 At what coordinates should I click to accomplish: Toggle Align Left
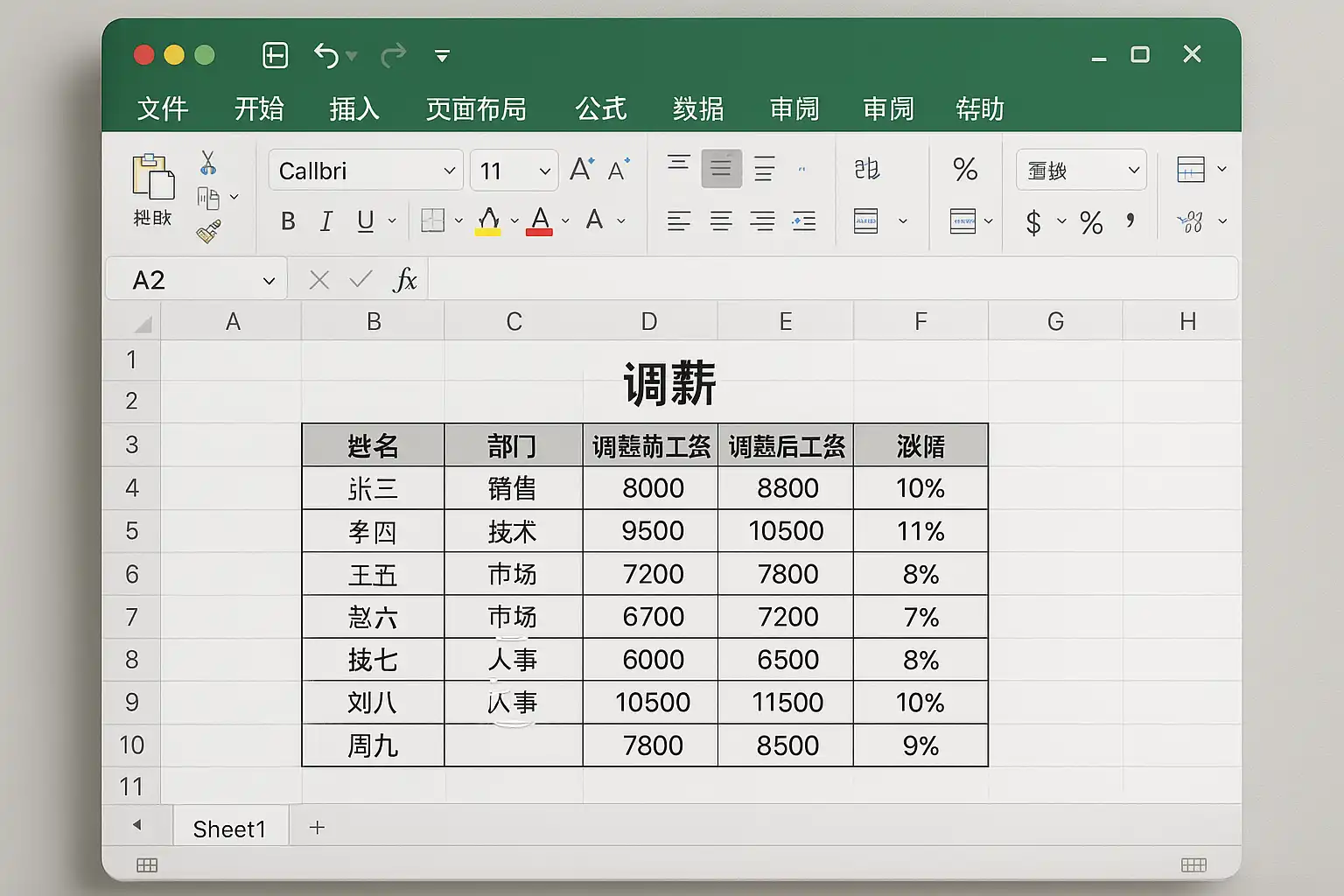click(679, 221)
